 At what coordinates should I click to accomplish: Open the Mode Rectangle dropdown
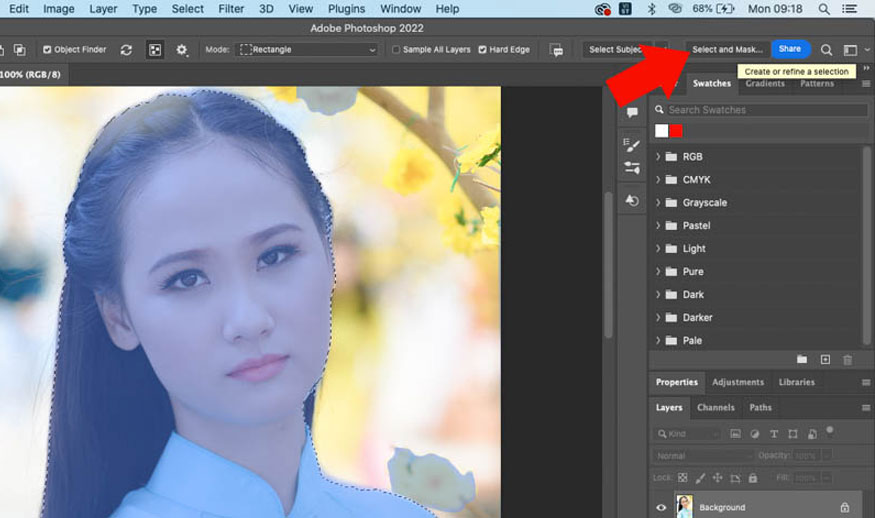(307, 50)
